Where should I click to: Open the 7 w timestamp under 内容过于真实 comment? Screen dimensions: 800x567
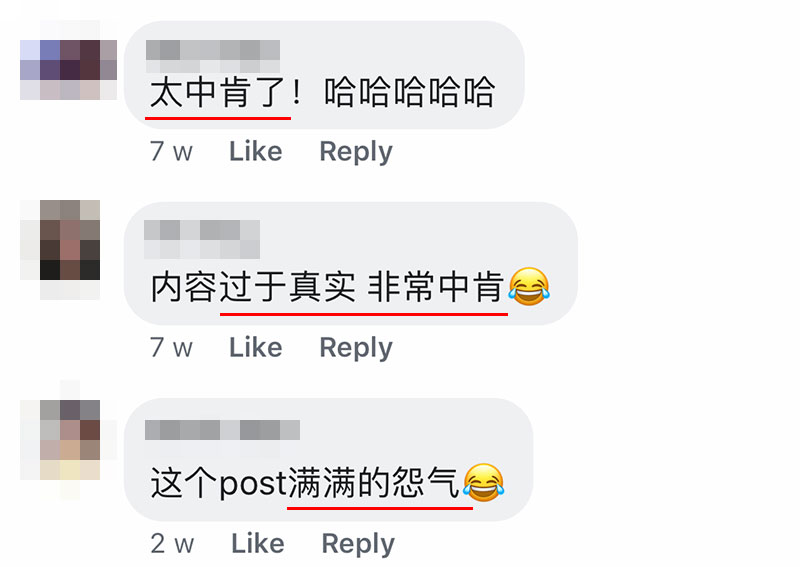coord(171,348)
